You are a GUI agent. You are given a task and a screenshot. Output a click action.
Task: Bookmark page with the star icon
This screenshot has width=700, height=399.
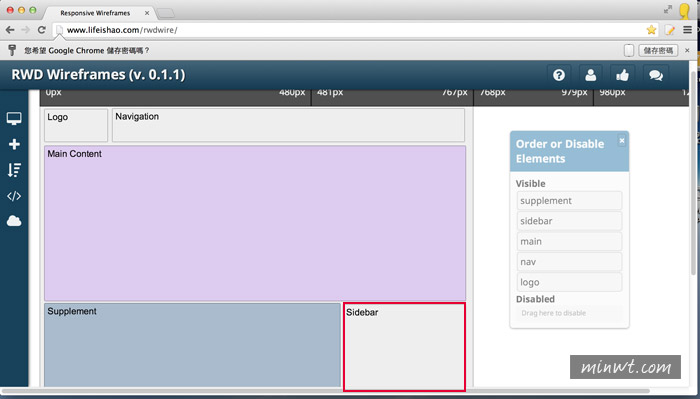[651, 30]
